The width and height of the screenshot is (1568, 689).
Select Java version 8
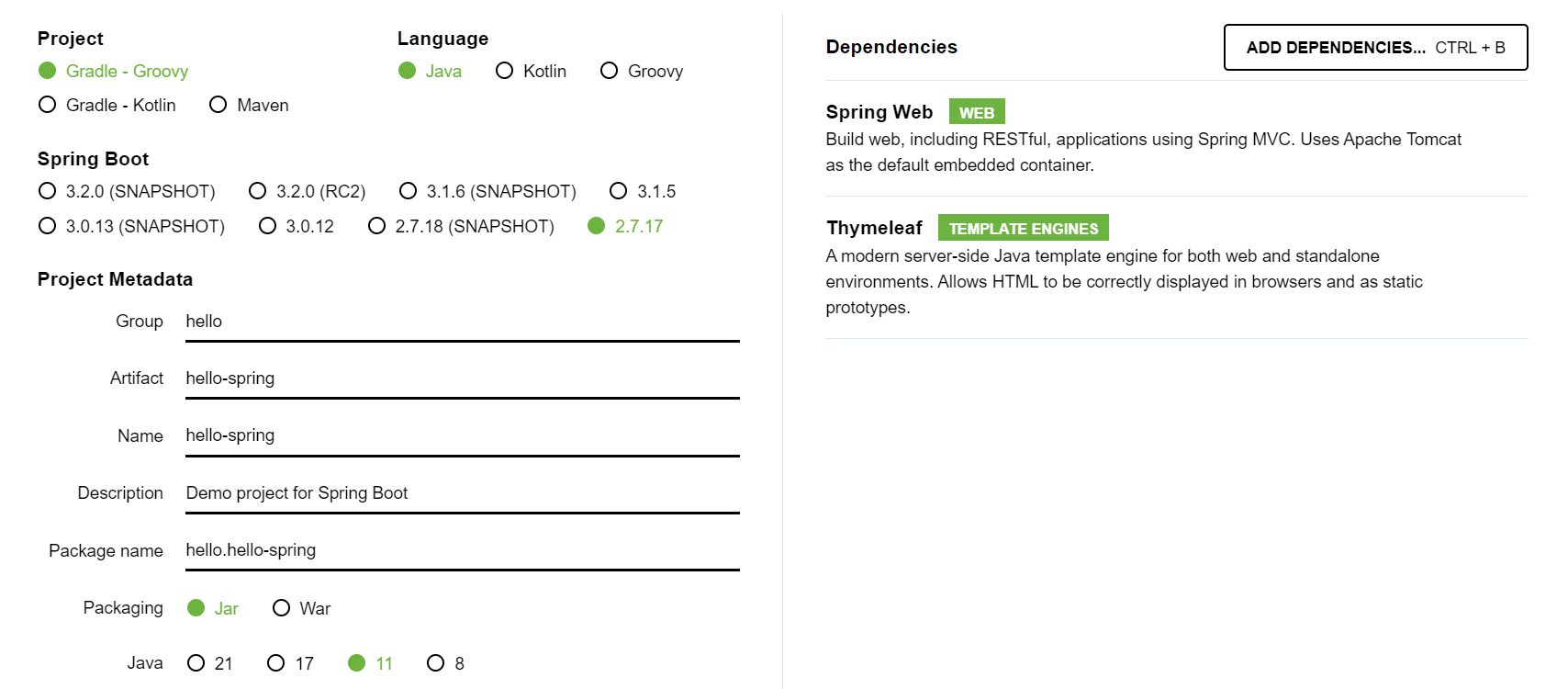point(436,663)
